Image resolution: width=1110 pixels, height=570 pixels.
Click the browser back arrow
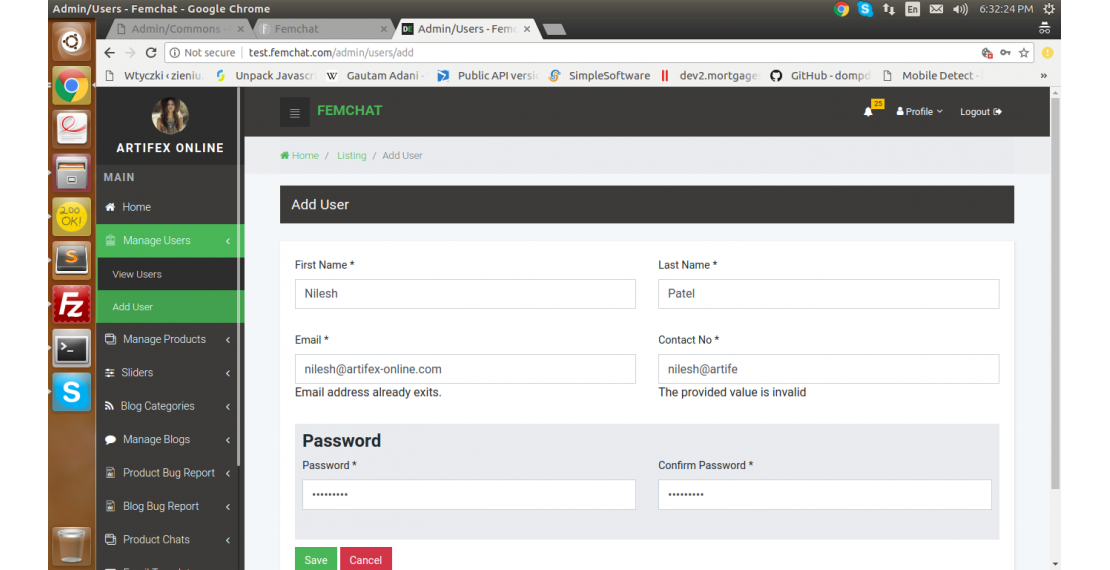point(108,53)
